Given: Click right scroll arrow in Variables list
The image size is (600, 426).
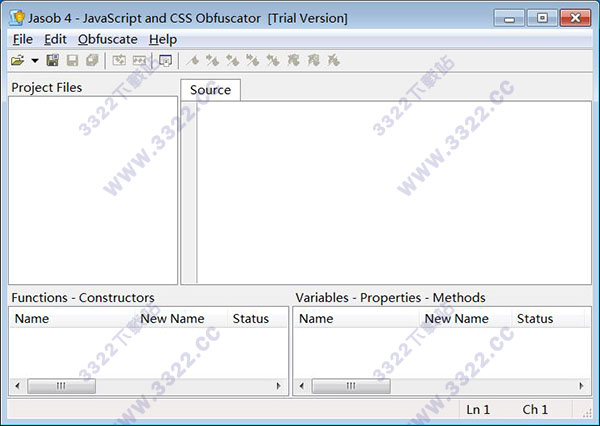Looking at the screenshot, I should (x=581, y=386).
